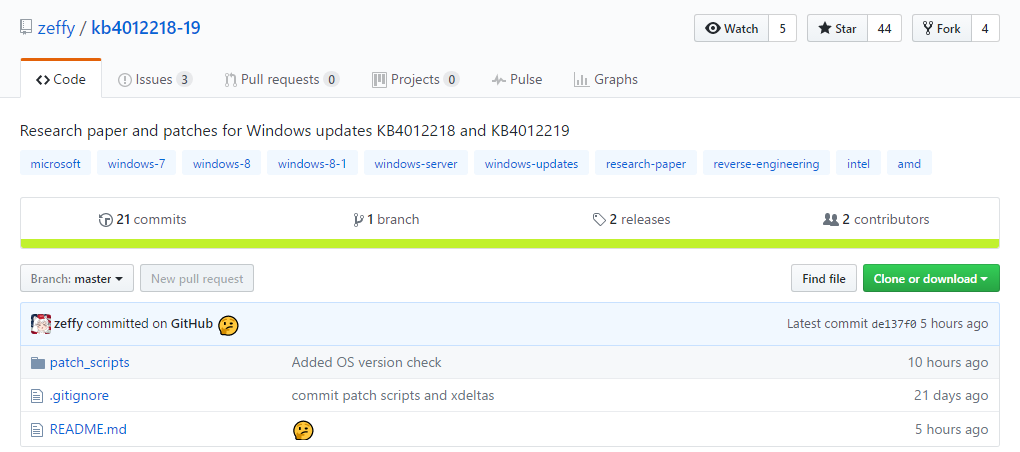Expand the Clone or download dropdown
This screenshot has width=1020, height=452.
point(931,278)
